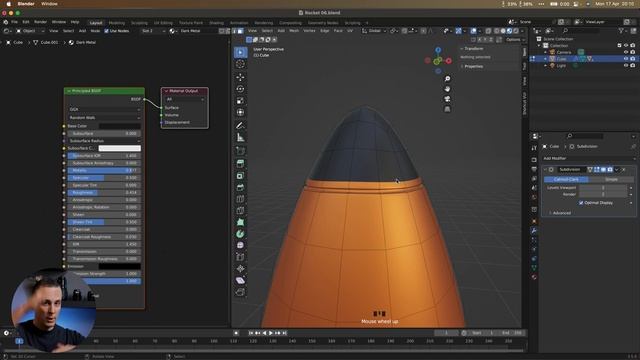Viewport: 640px width, 360px height.
Task: Select the Scale tool
Action: (x=240, y=101)
